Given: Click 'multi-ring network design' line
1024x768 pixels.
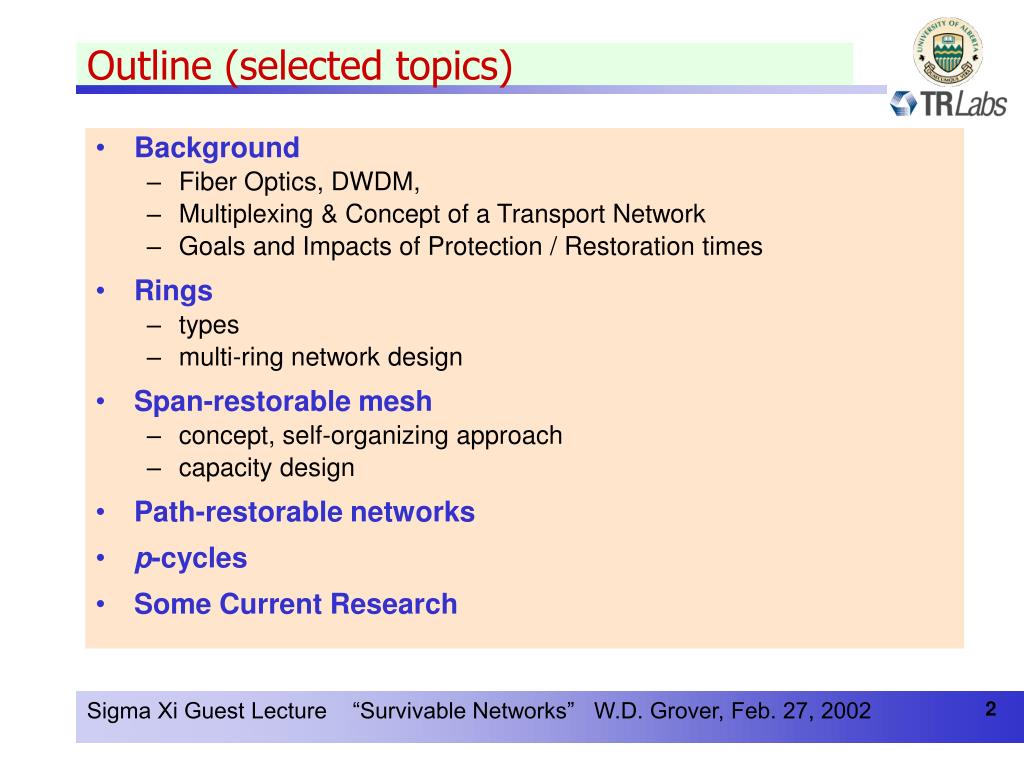Looking at the screenshot, I should tap(321, 358).
